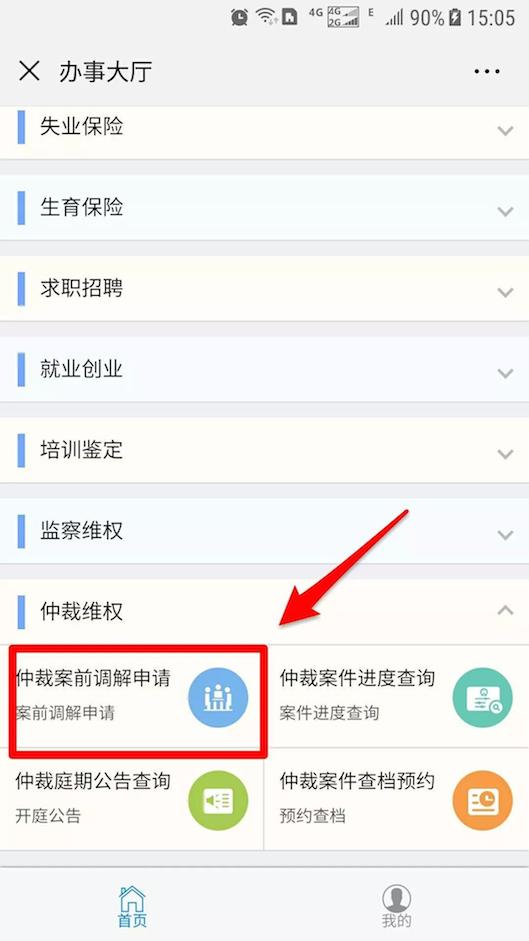Tap the teal 仲裁案件进度查询 icon
This screenshot has height=941, width=529.
coord(482,697)
